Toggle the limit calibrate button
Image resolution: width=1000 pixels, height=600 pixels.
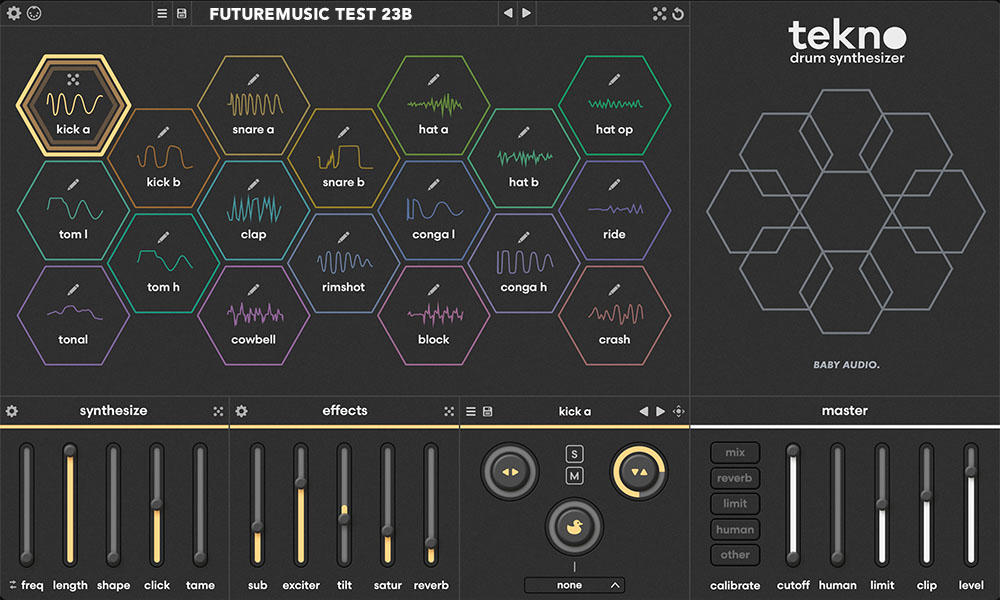[x=735, y=504]
